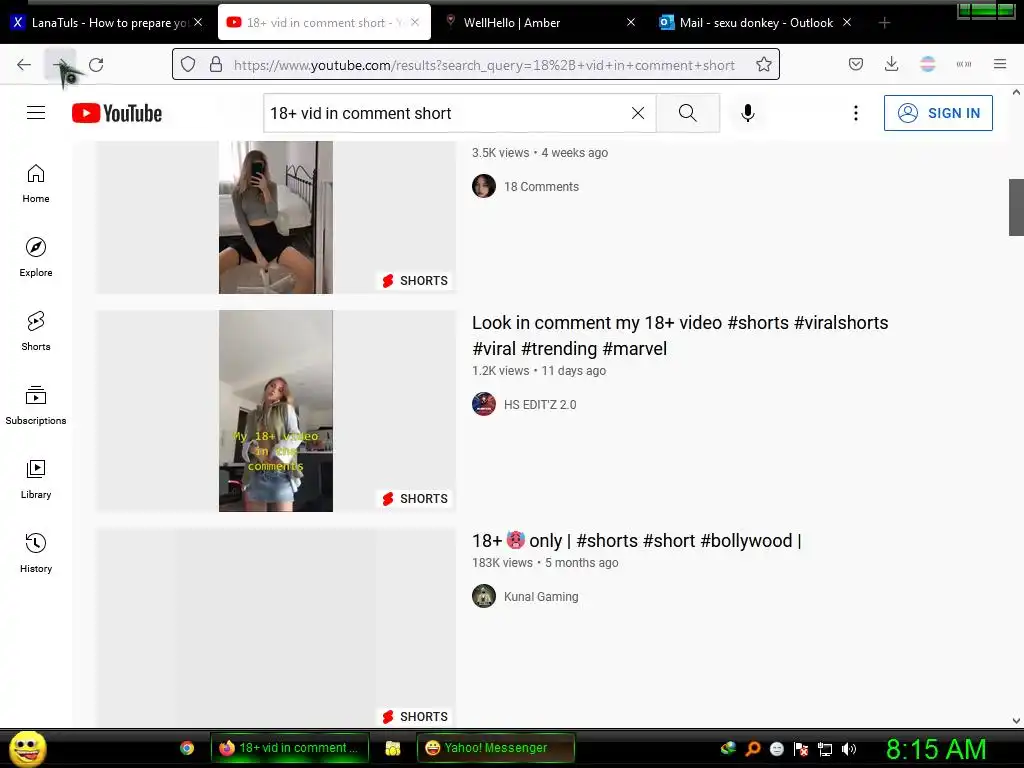
Task: Open the browser downloads panel
Action: pos(891,64)
